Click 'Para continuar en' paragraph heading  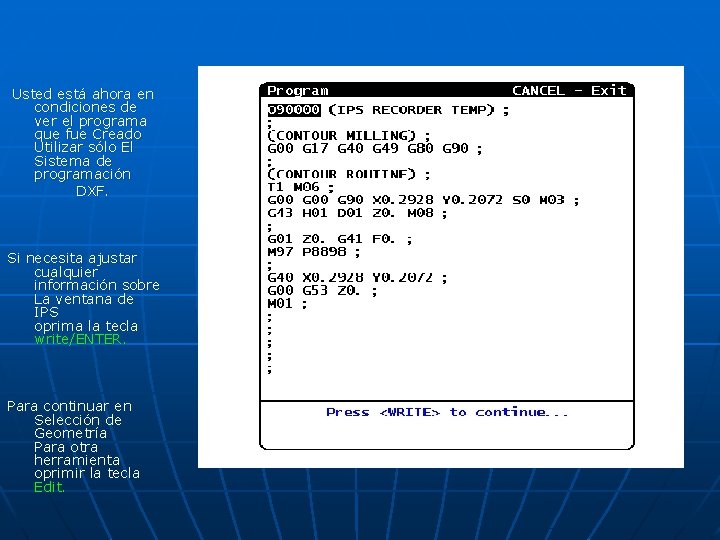pos(69,406)
